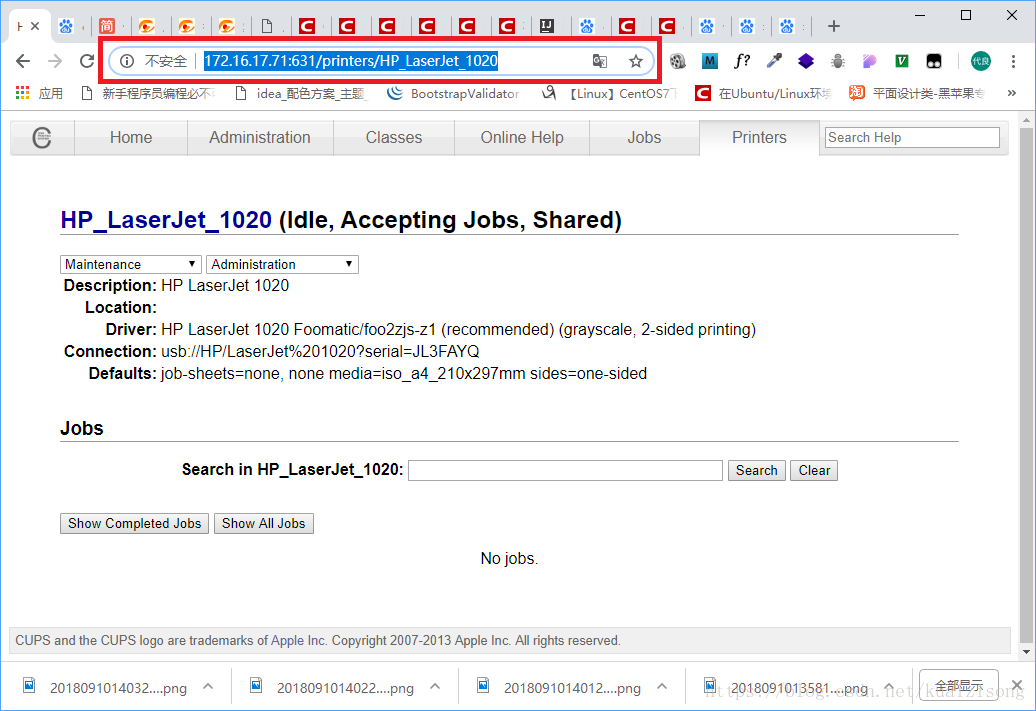Expand the Maintenance dropdown
This screenshot has height=711, width=1036.
[x=130, y=264]
